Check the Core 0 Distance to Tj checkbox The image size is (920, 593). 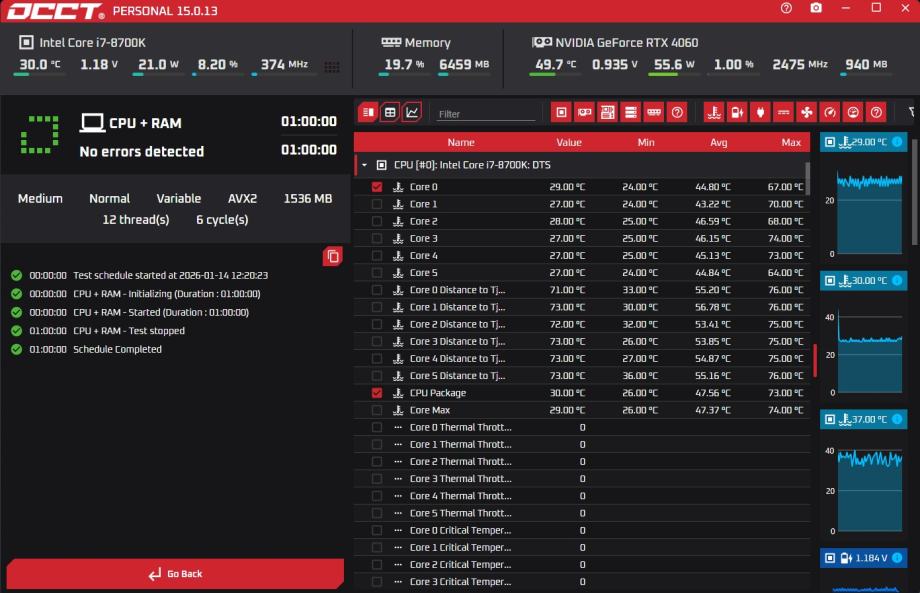pos(377,290)
